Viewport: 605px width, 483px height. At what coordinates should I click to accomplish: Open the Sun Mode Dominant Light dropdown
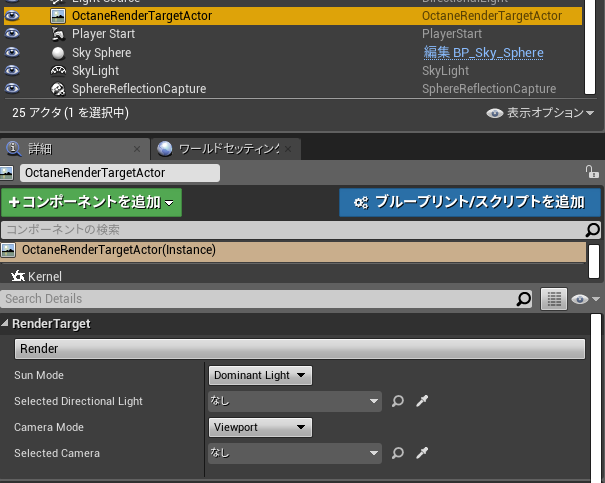pos(260,375)
